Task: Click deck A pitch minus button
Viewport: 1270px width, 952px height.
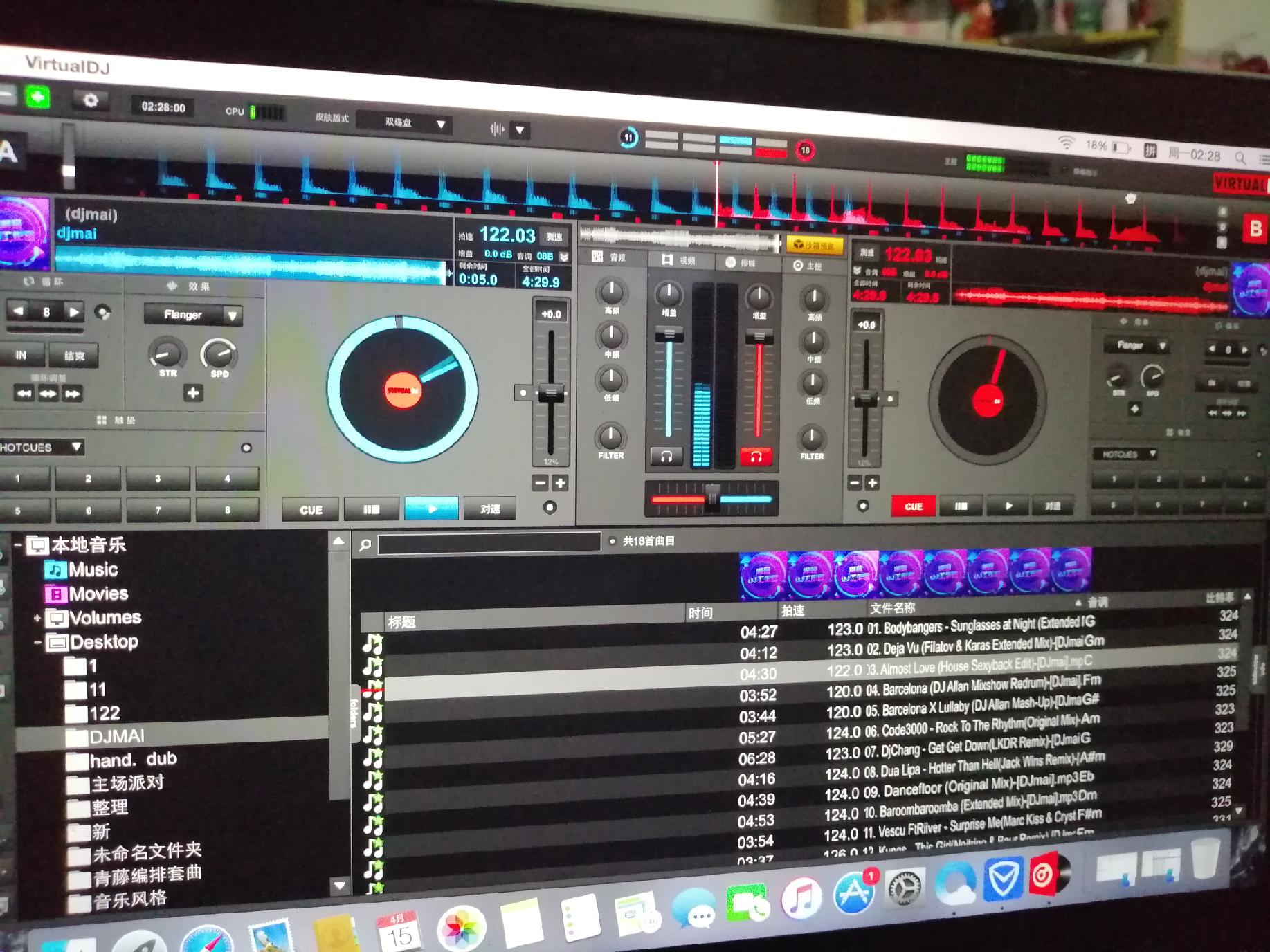Action: 541,482
